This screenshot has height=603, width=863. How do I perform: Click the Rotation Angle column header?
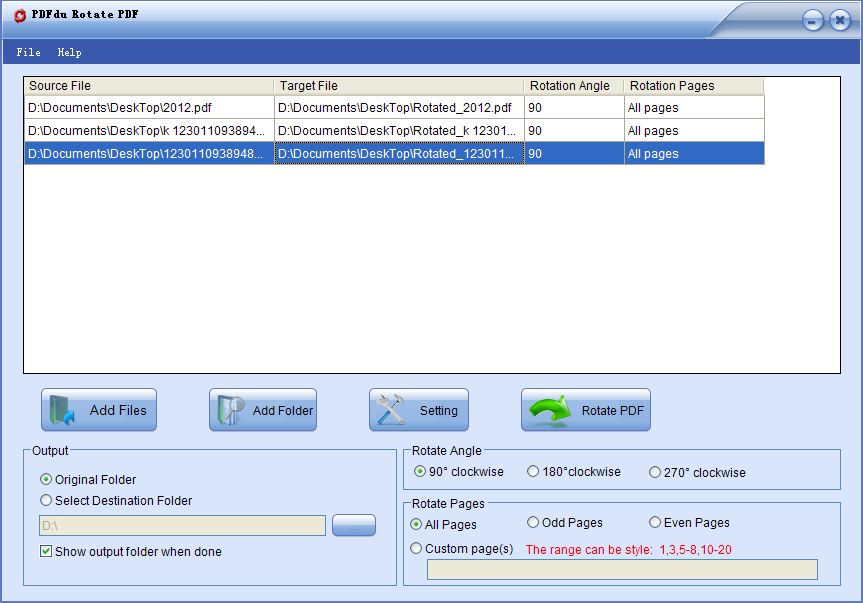pyautogui.click(x=573, y=86)
